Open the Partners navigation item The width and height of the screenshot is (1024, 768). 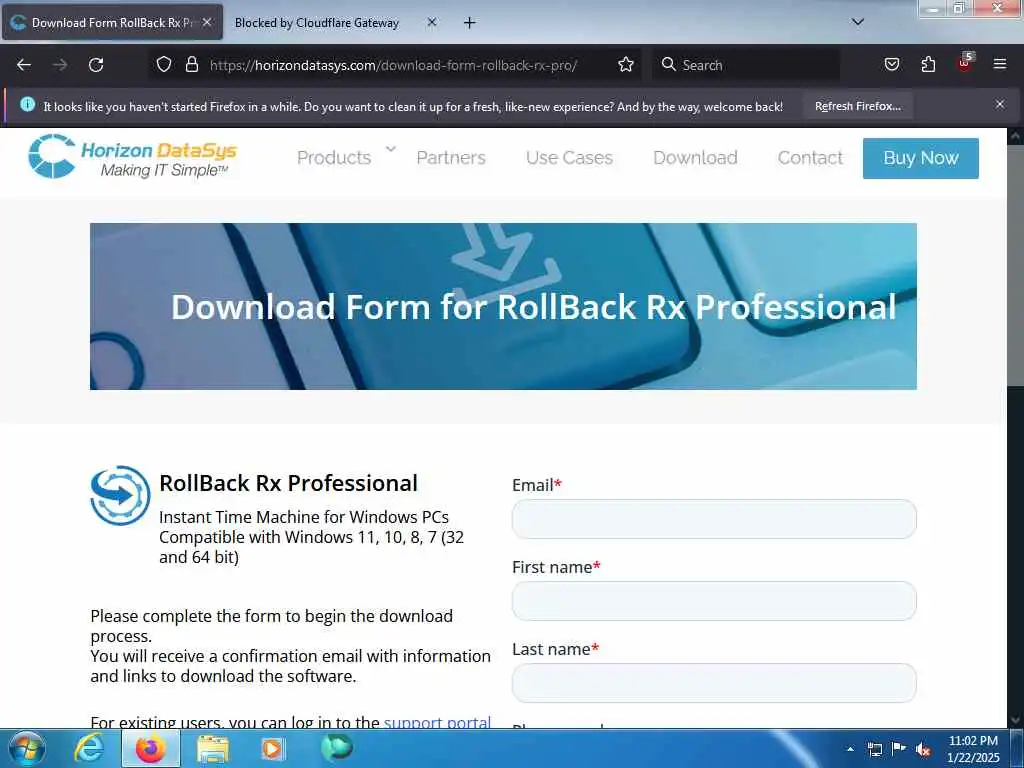click(451, 158)
